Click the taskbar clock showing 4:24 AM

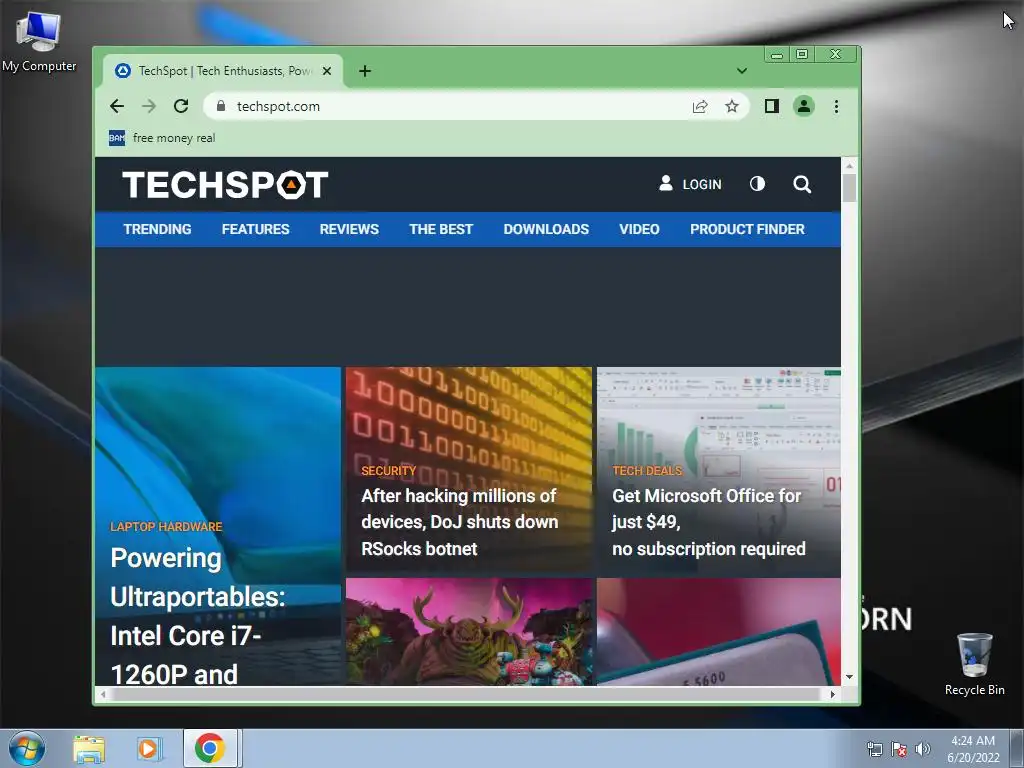point(973,749)
